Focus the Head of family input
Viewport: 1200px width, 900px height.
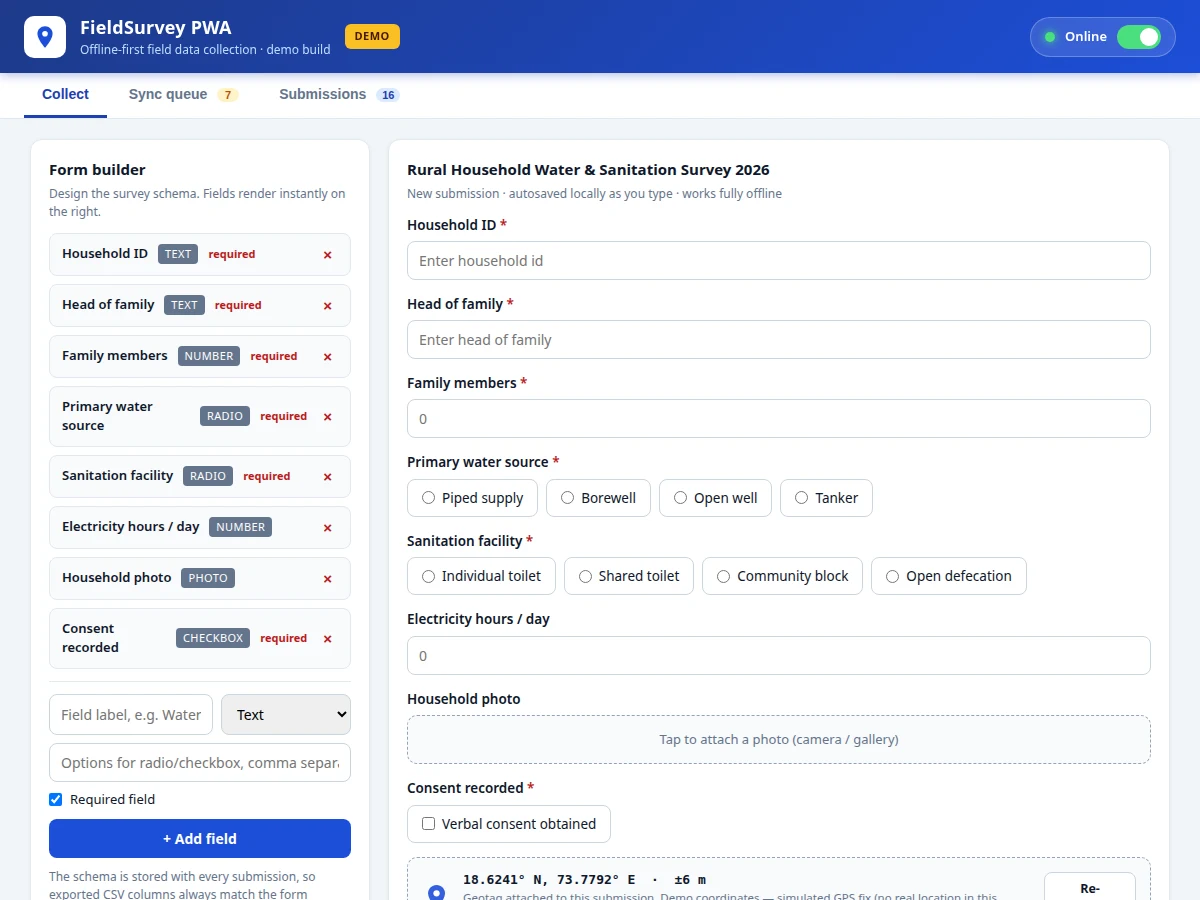779,340
